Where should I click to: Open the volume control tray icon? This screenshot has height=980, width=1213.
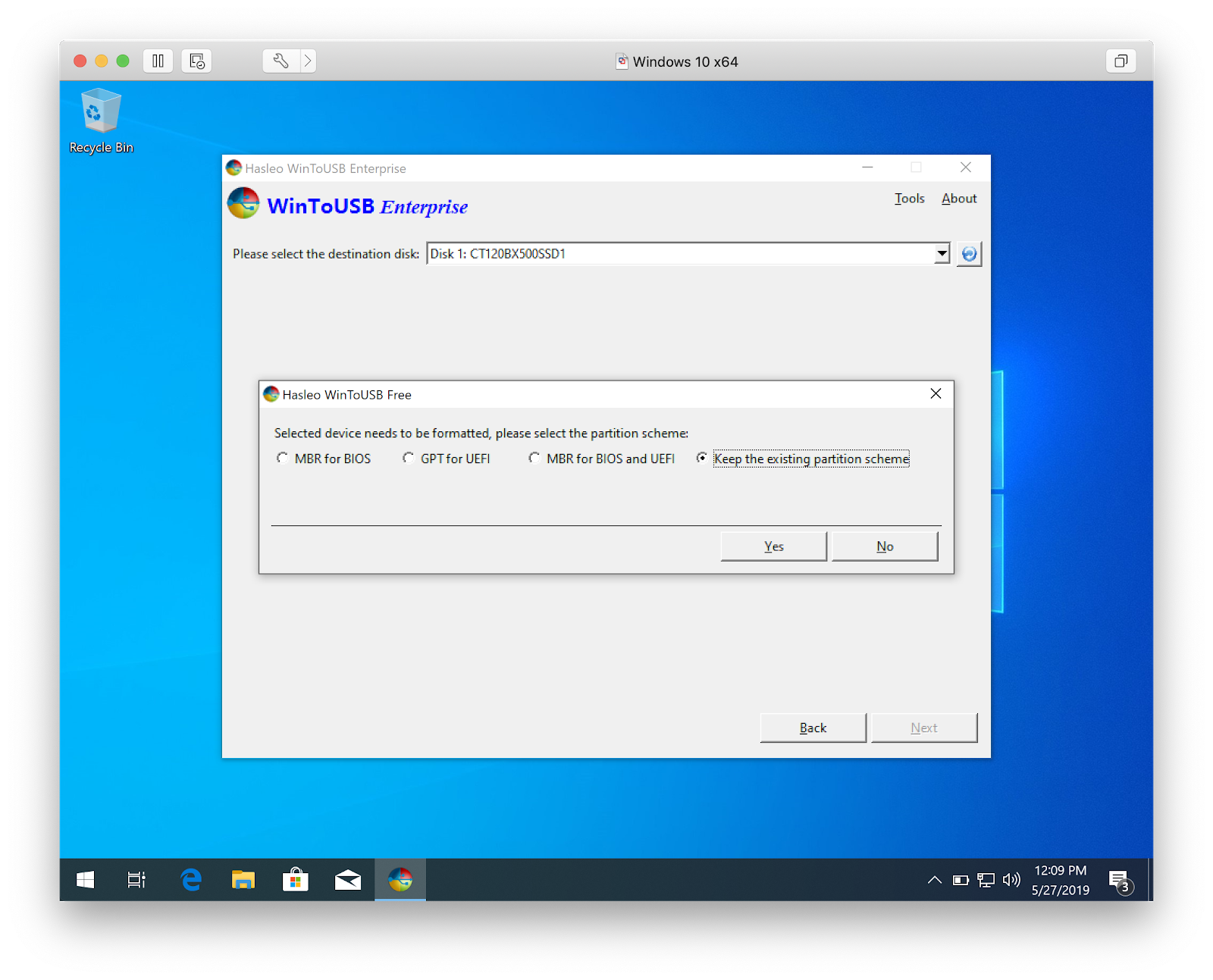[x=1011, y=880]
